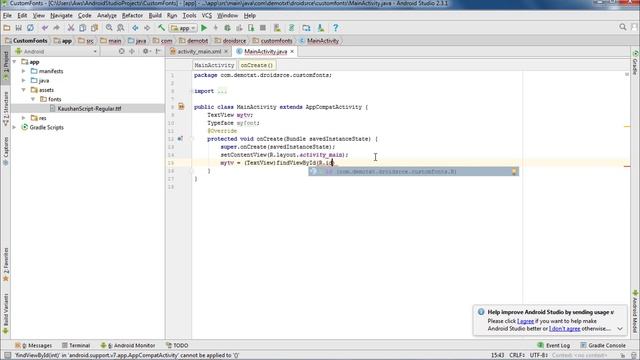The height and width of the screenshot is (360, 640).
Task: Click the Debug app bug icon
Action: [227, 28]
